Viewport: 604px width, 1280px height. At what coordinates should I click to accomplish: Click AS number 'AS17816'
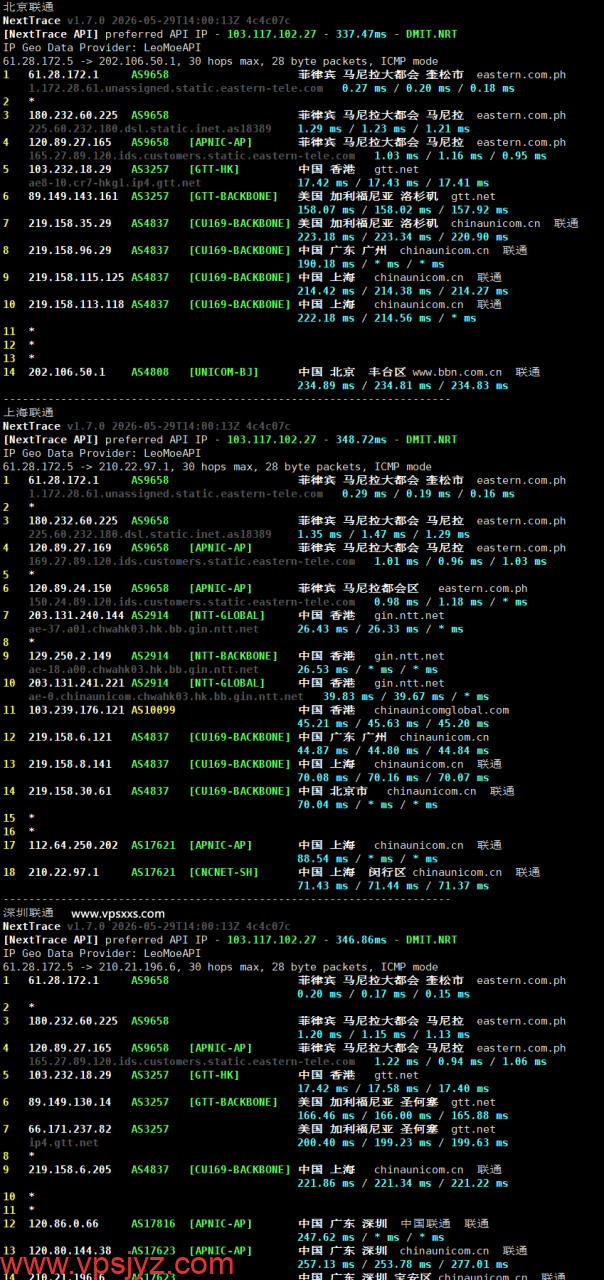153,1224
